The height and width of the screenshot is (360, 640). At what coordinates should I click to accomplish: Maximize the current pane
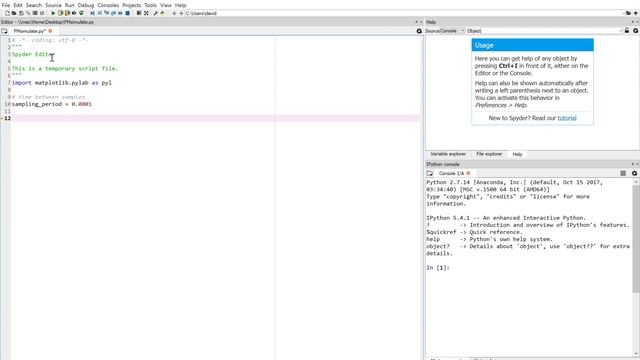coord(139,13)
